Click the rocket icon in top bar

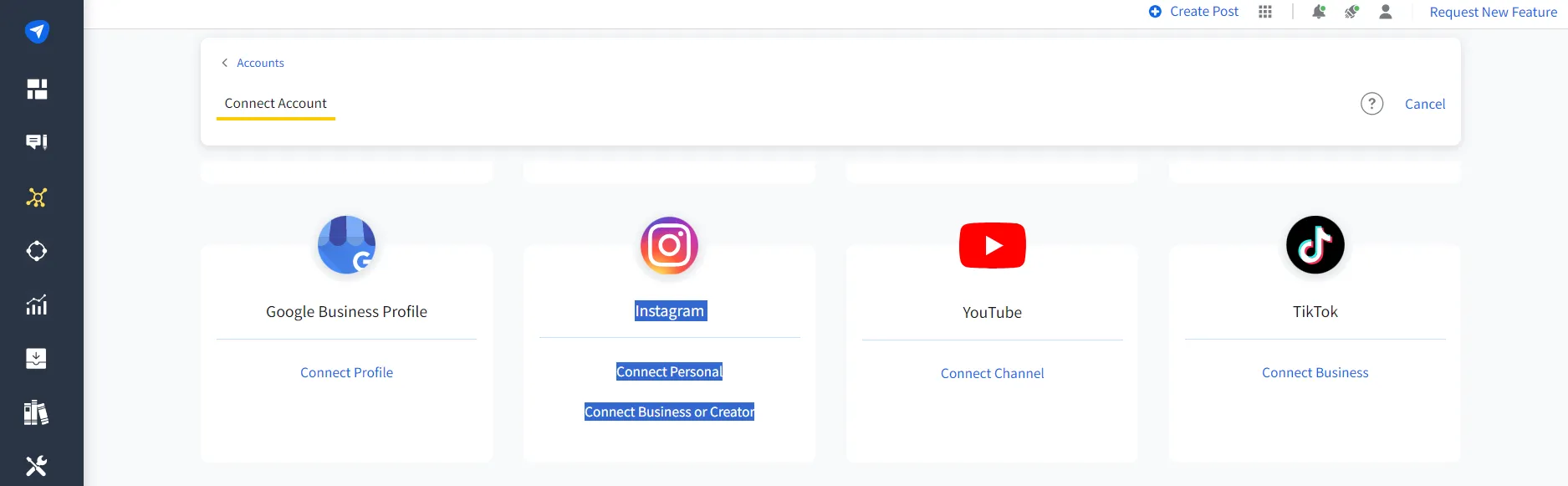tap(1351, 12)
